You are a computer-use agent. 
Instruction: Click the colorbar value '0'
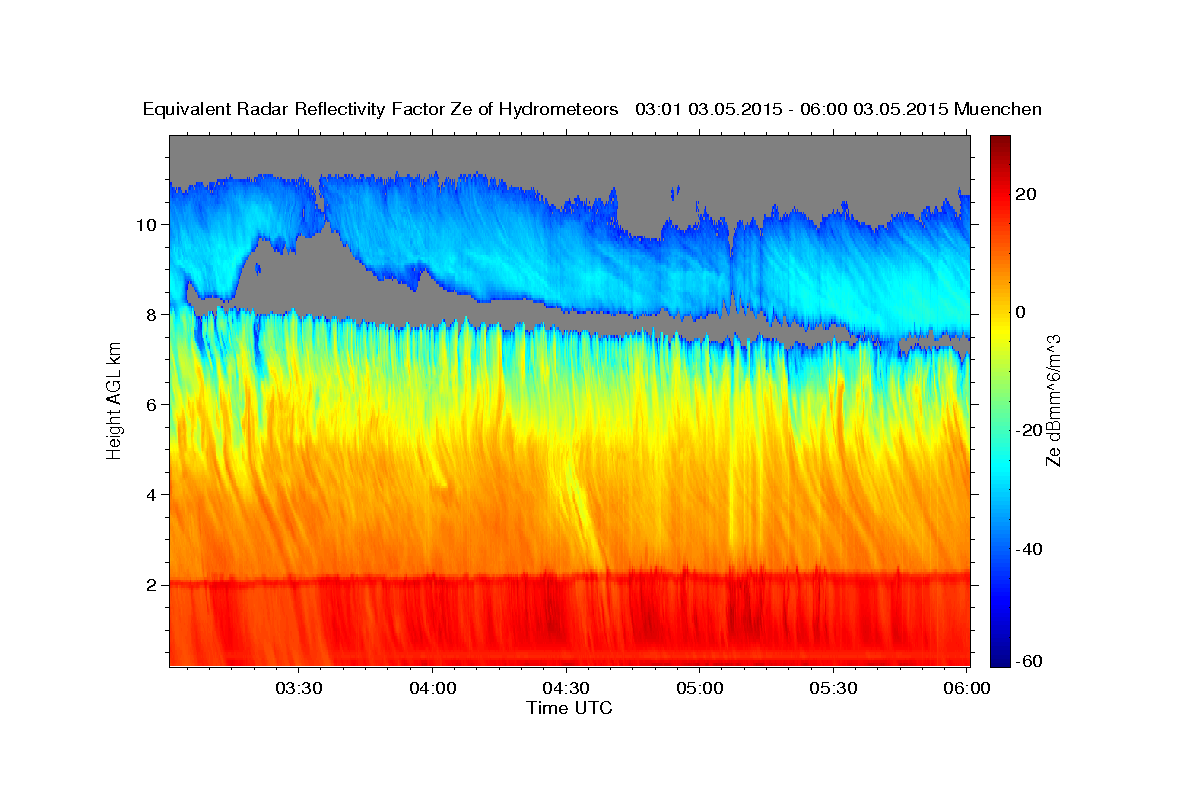click(1022, 312)
